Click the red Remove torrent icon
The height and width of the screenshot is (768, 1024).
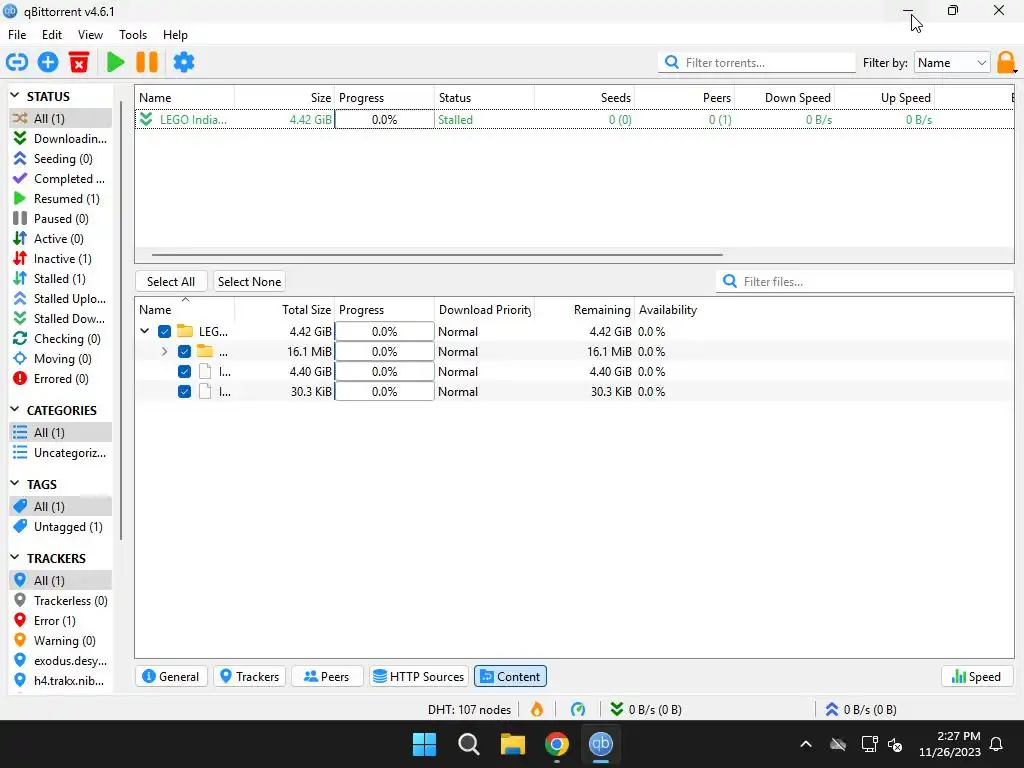(x=79, y=63)
